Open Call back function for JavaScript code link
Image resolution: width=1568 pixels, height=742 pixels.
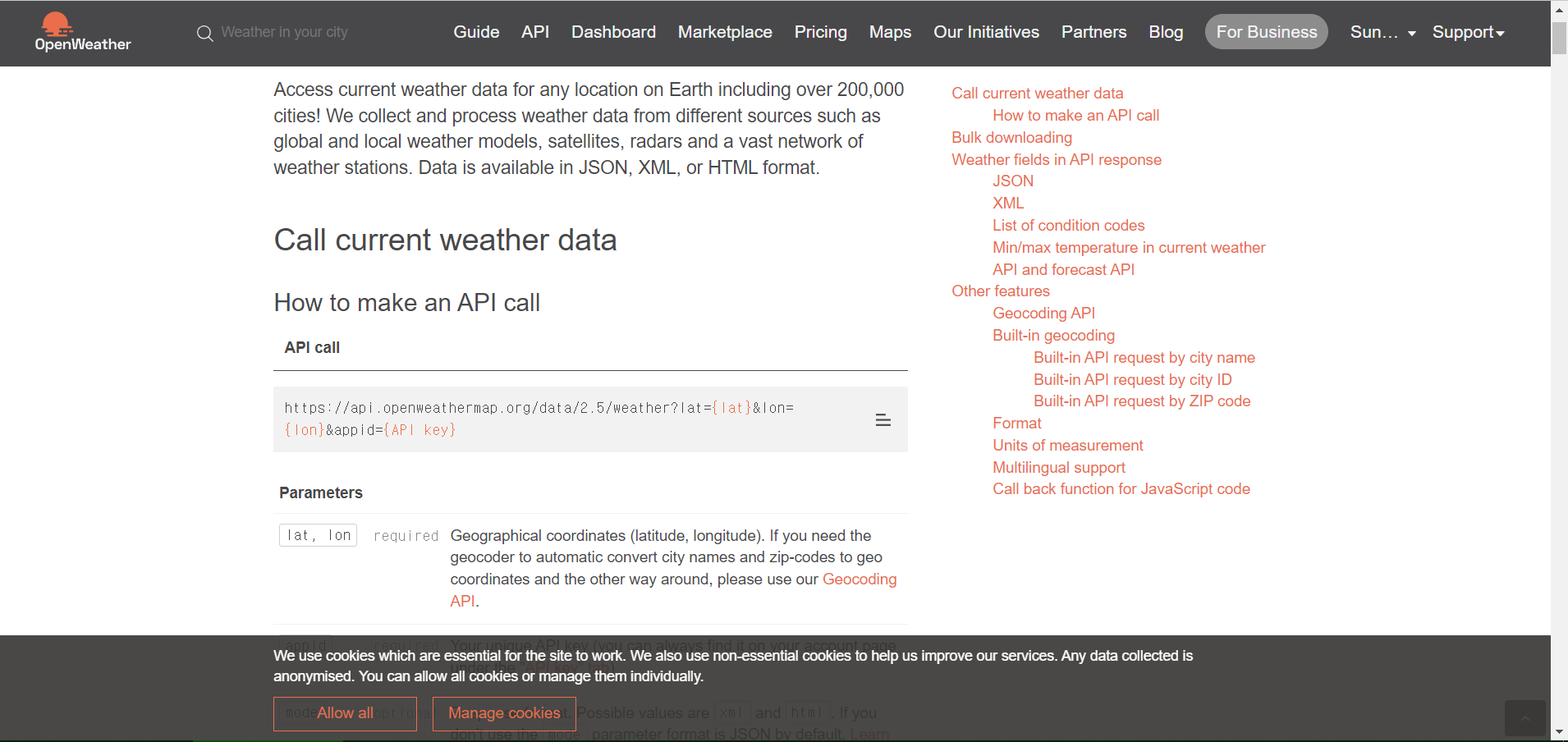tap(1121, 489)
